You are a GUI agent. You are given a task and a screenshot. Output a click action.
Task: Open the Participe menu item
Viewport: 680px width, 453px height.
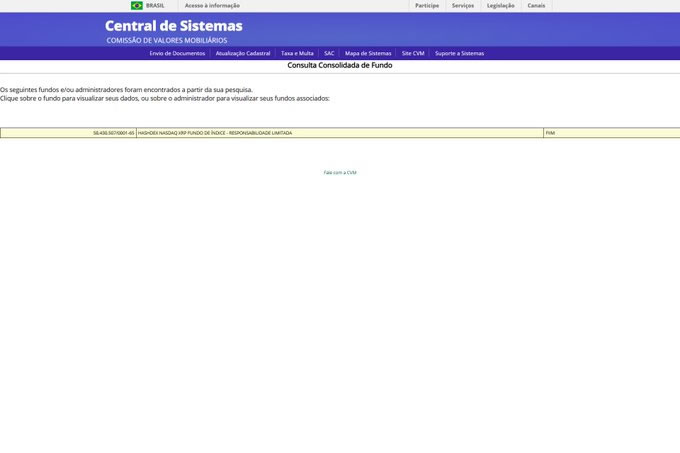coord(427,6)
